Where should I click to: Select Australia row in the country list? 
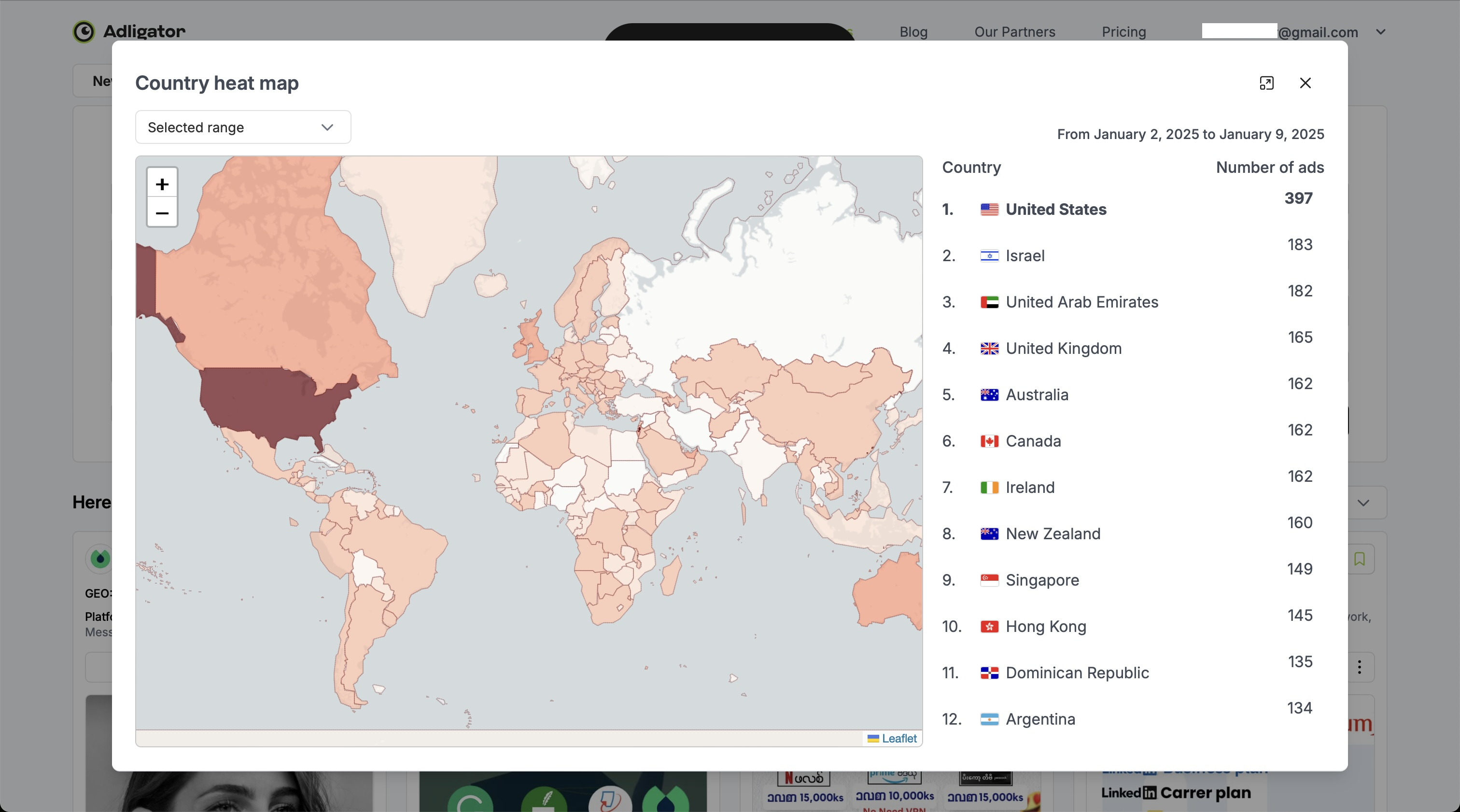(x=1037, y=395)
